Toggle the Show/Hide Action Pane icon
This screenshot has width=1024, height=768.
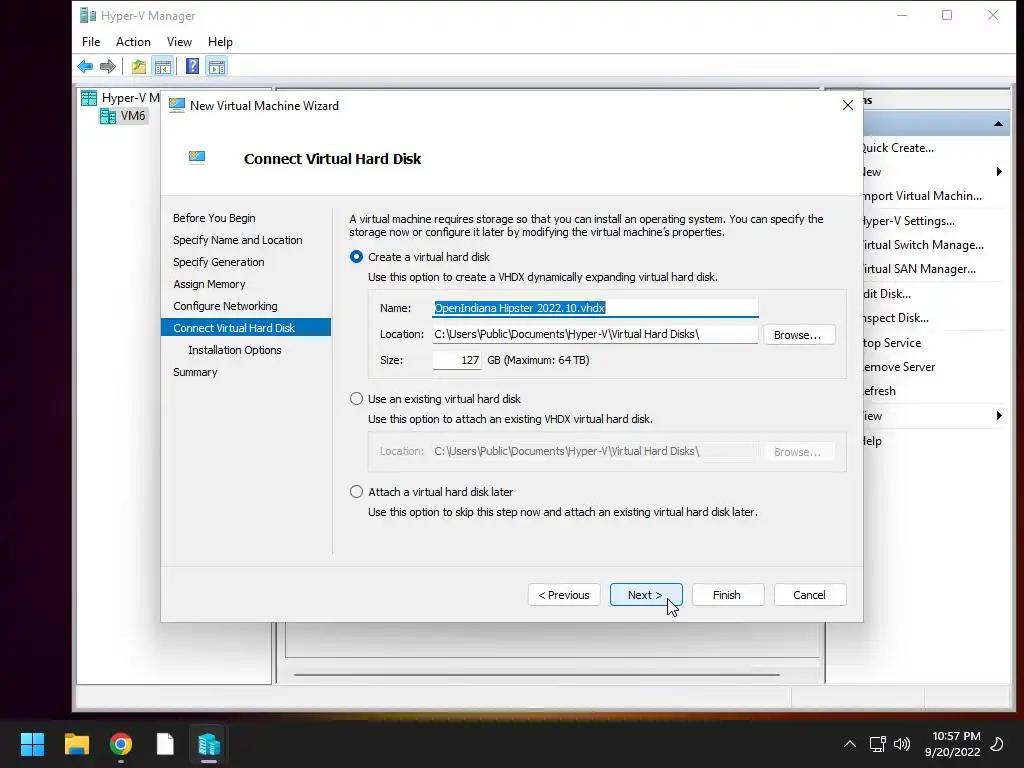click(217, 66)
